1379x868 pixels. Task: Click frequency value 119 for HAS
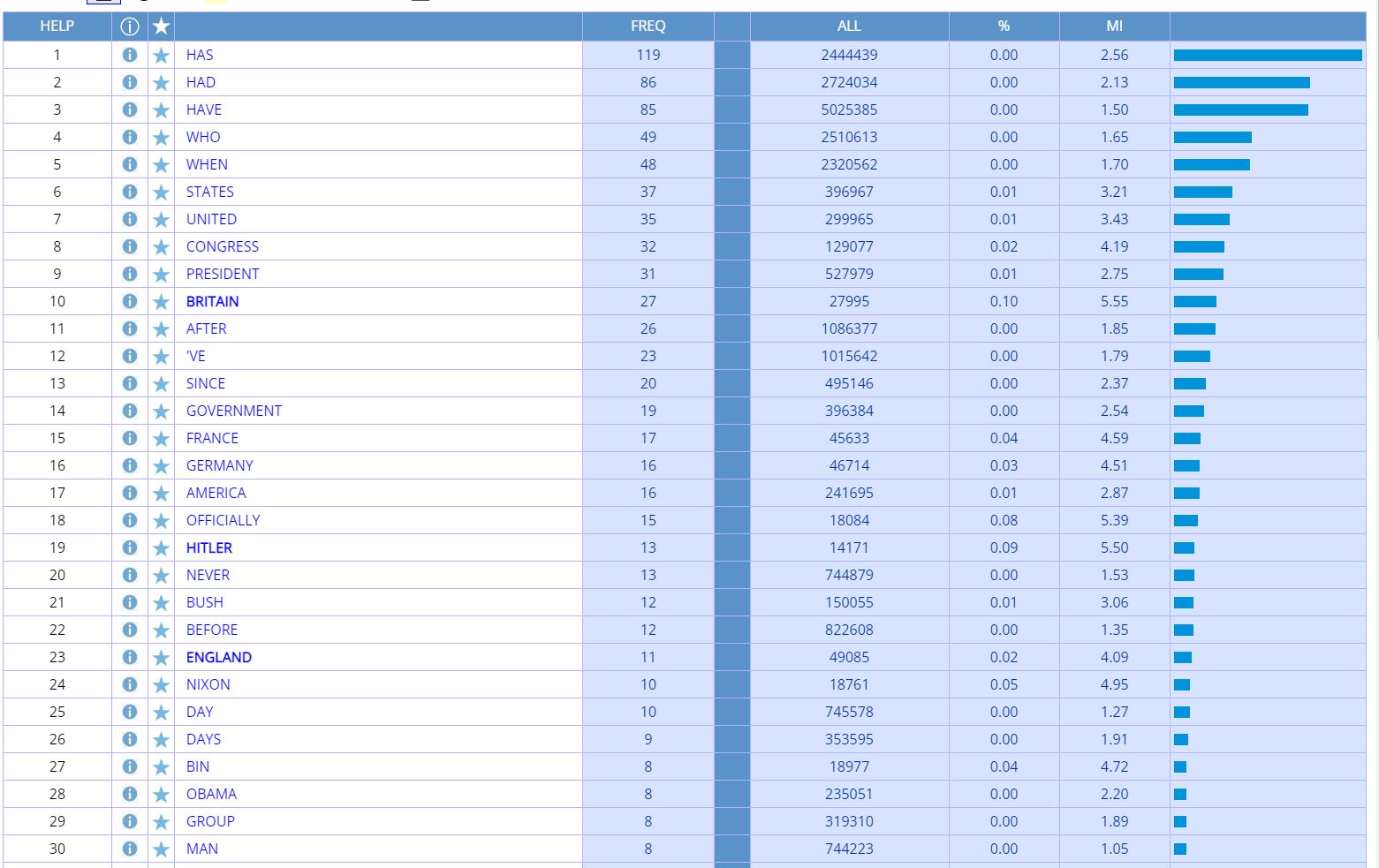[648, 55]
